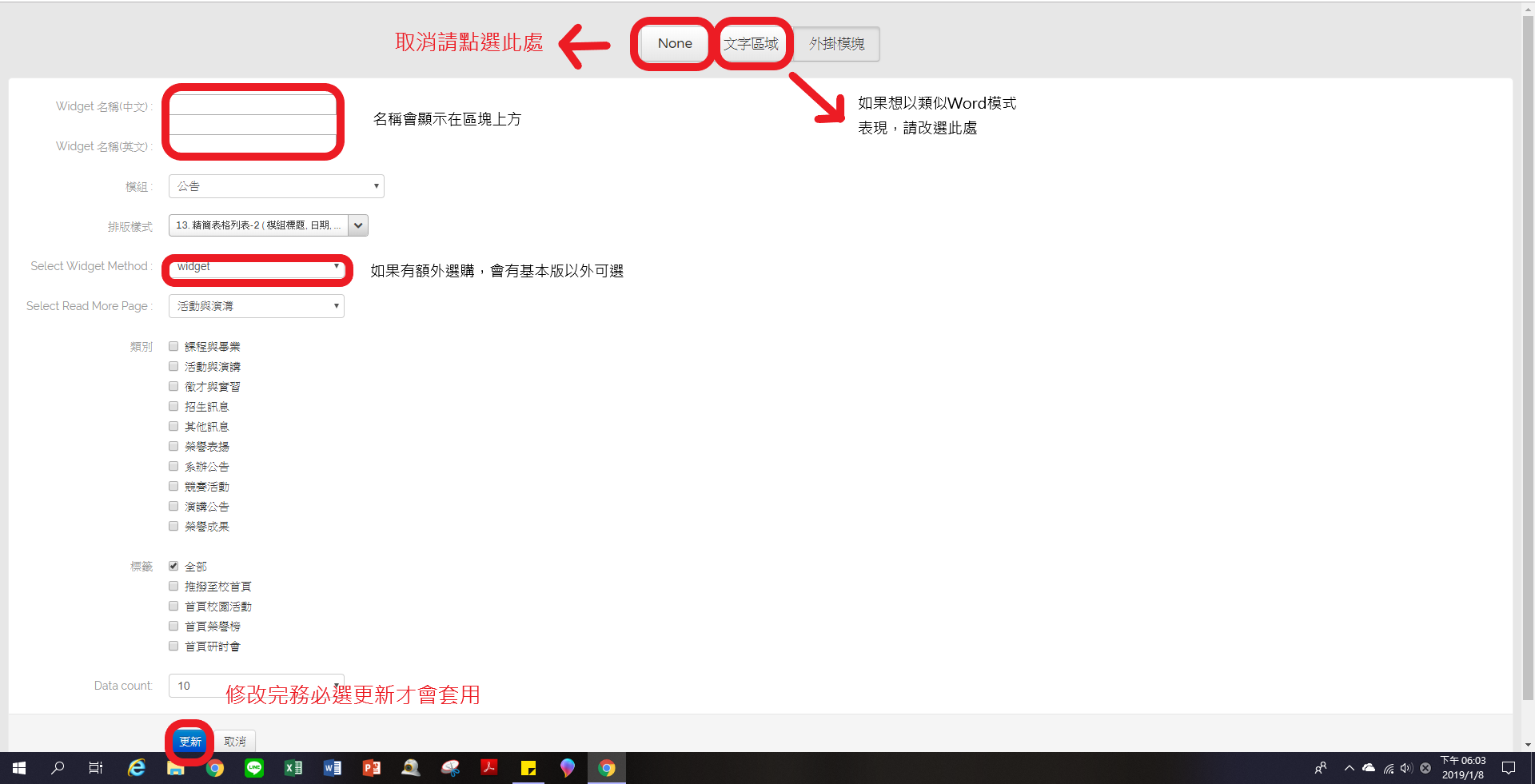Open the 模組 dropdown showing 公告
1535x784 pixels.
(x=276, y=186)
